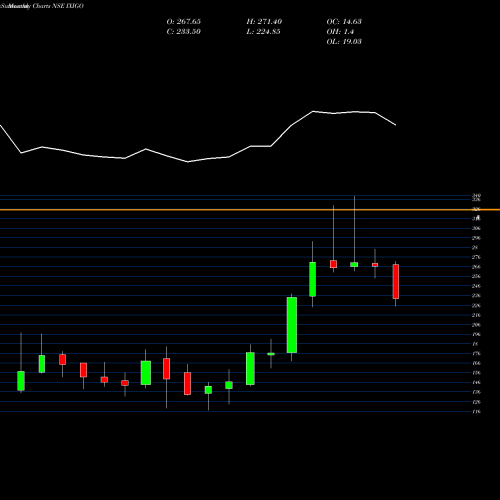
Task: Click the open price value O: 267.65
Action: [184, 22]
